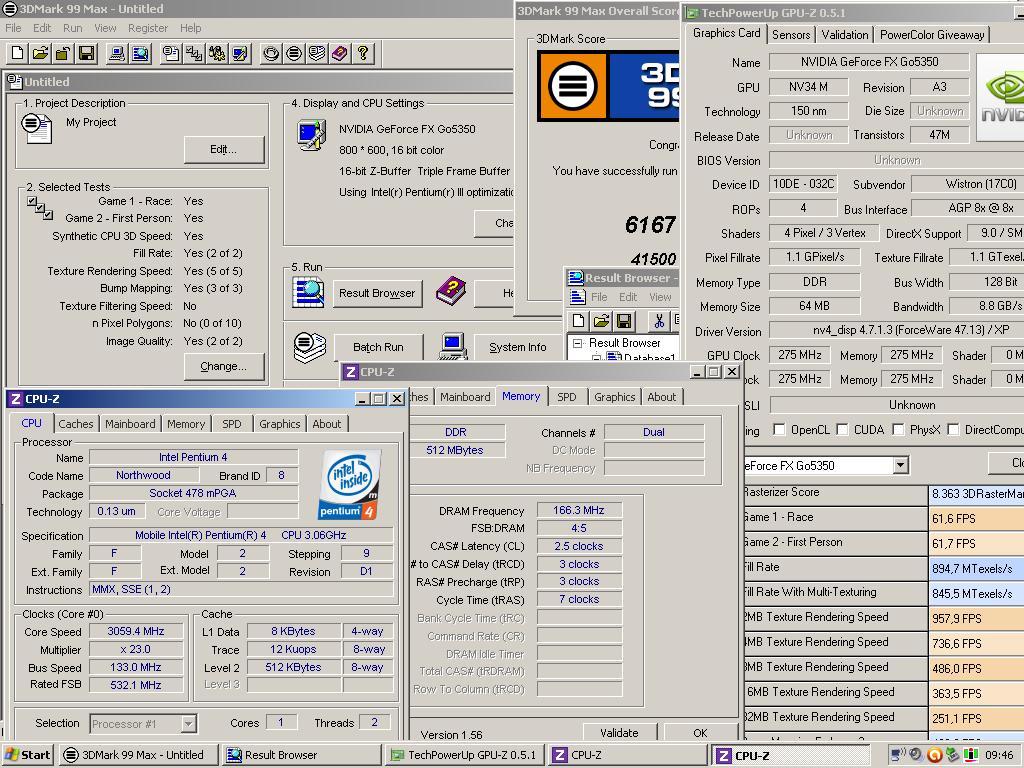The image size is (1024, 768).
Task: Click the loop ring icon in 3DMark toolbar
Action: (x=270, y=54)
